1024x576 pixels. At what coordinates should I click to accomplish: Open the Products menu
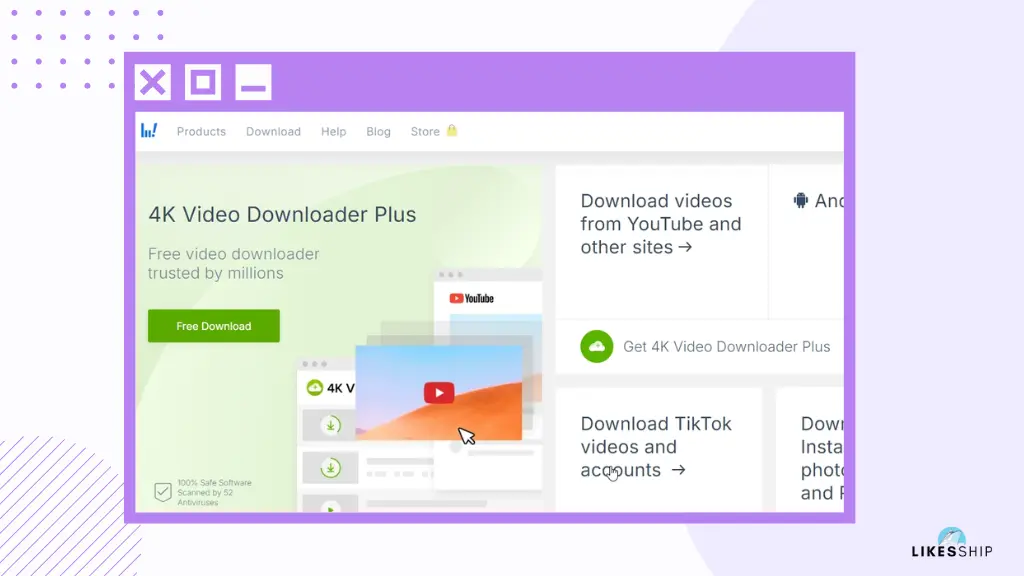pos(201,131)
